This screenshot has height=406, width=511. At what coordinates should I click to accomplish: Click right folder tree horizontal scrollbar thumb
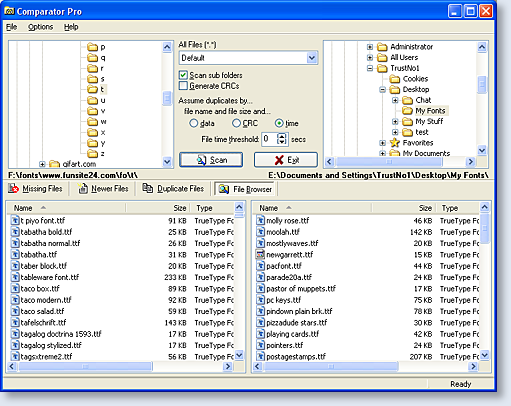pos(389,162)
